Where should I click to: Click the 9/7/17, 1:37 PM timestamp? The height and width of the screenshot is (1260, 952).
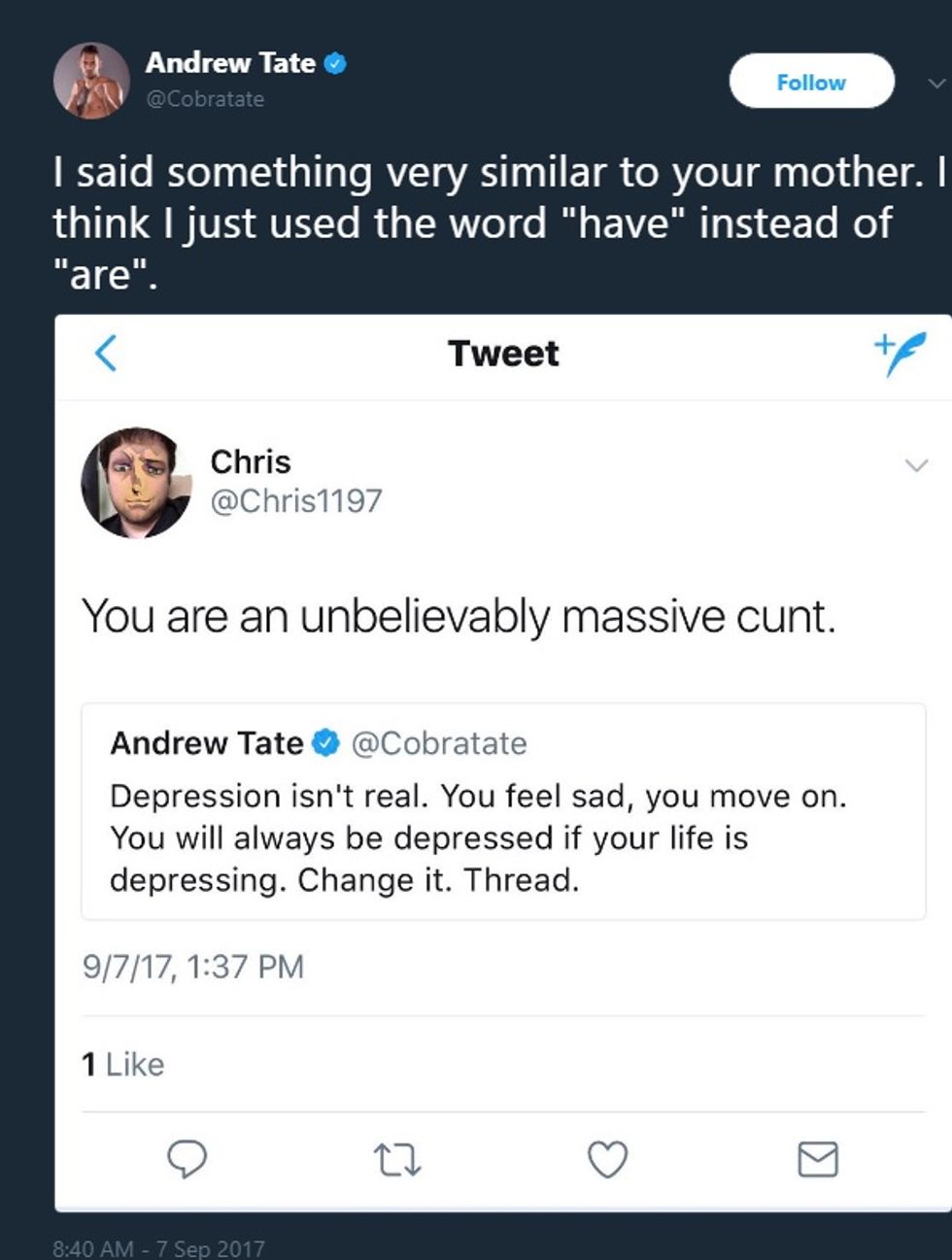pyautogui.click(x=193, y=967)
